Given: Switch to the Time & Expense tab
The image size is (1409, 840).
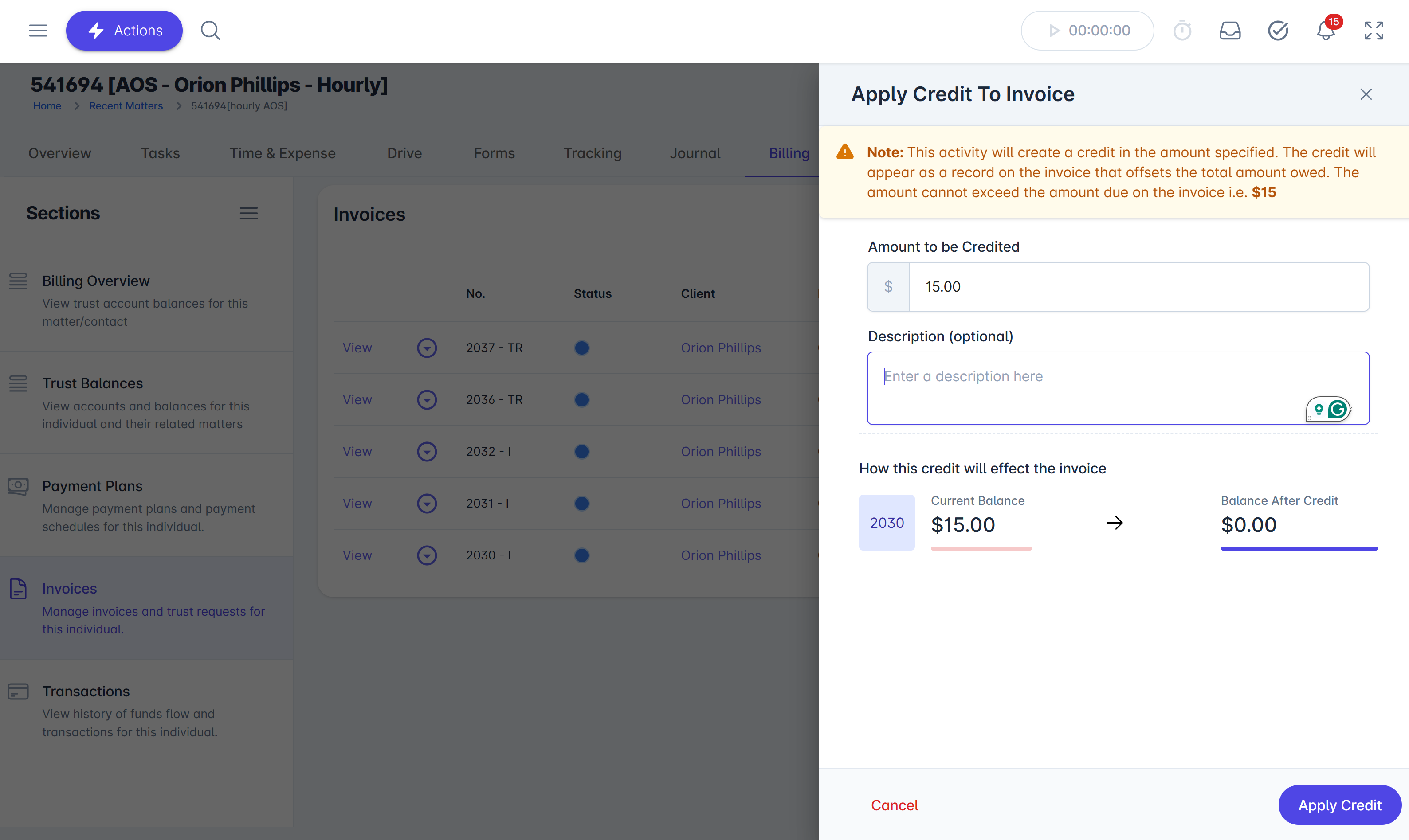Looking at the screenshot, I should click(282, 153).
